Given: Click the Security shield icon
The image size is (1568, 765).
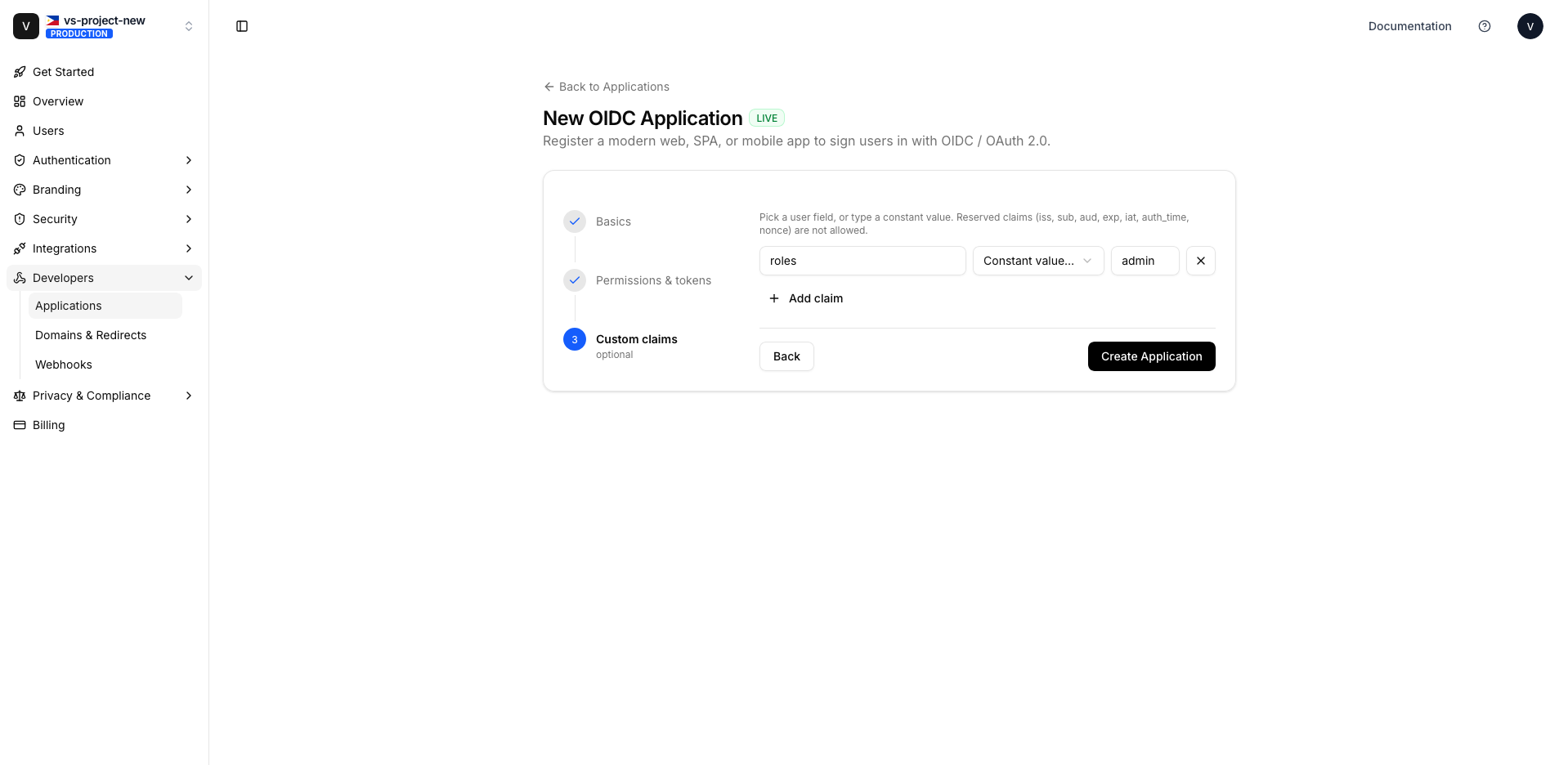Looking at the screenshot, I should (x=20, y=219).
